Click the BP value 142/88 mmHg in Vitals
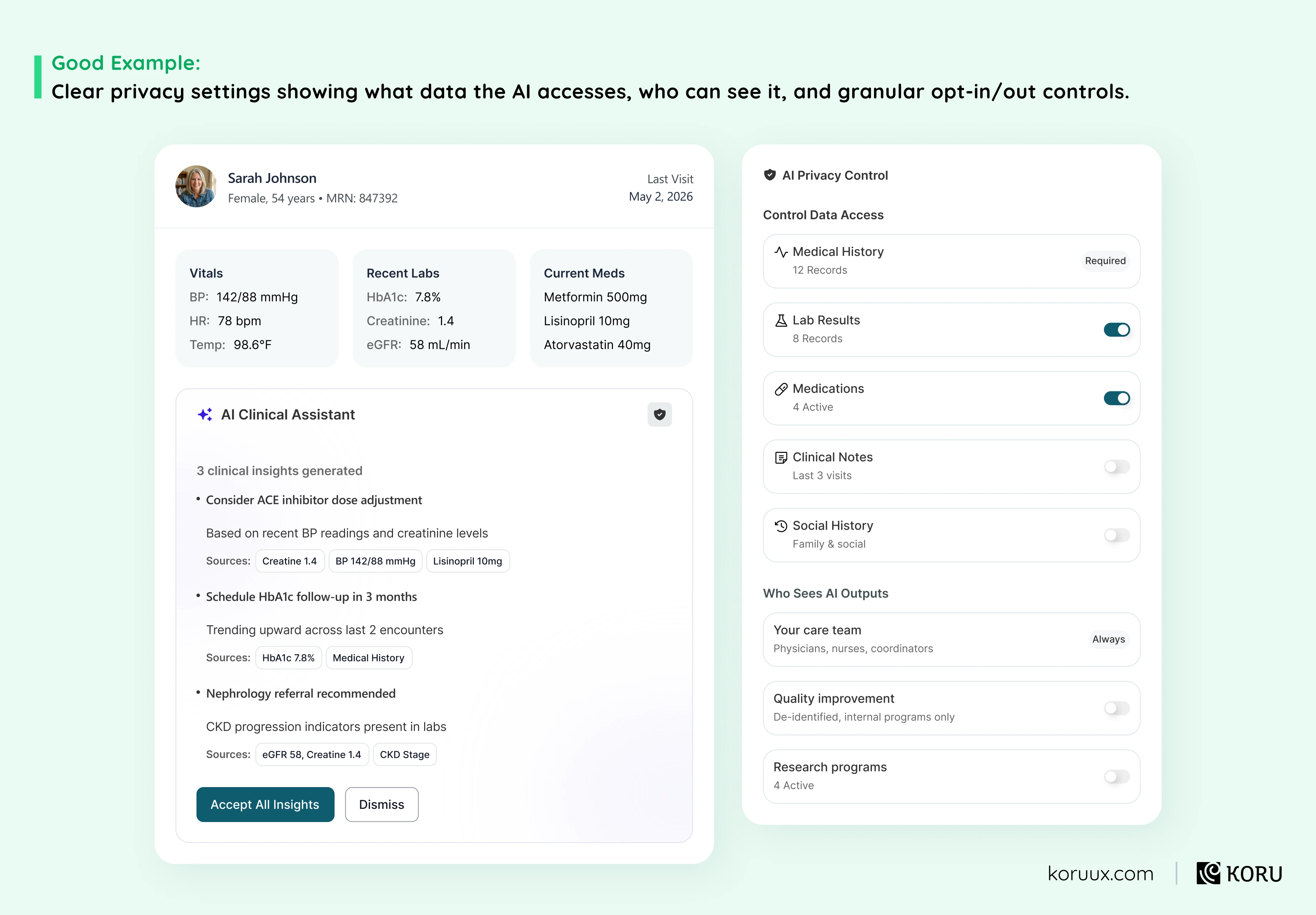 tap(257, 297)
